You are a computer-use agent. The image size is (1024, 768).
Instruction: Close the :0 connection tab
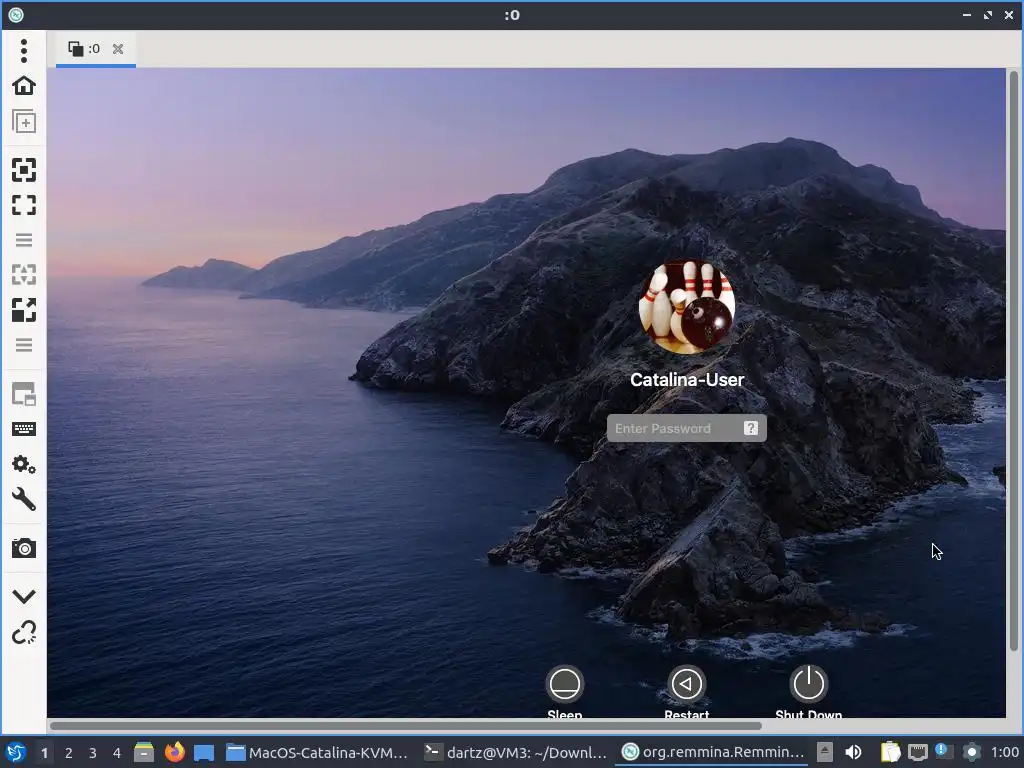(118, 49)
